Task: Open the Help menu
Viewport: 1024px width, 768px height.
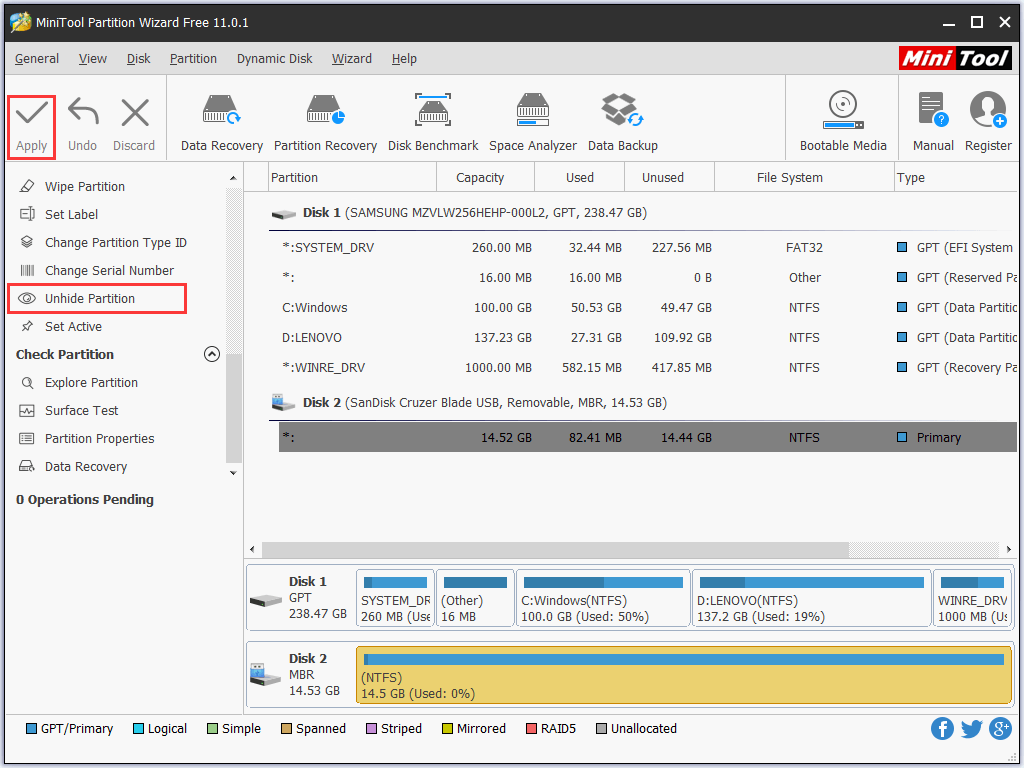Action: tap(404, 59)
